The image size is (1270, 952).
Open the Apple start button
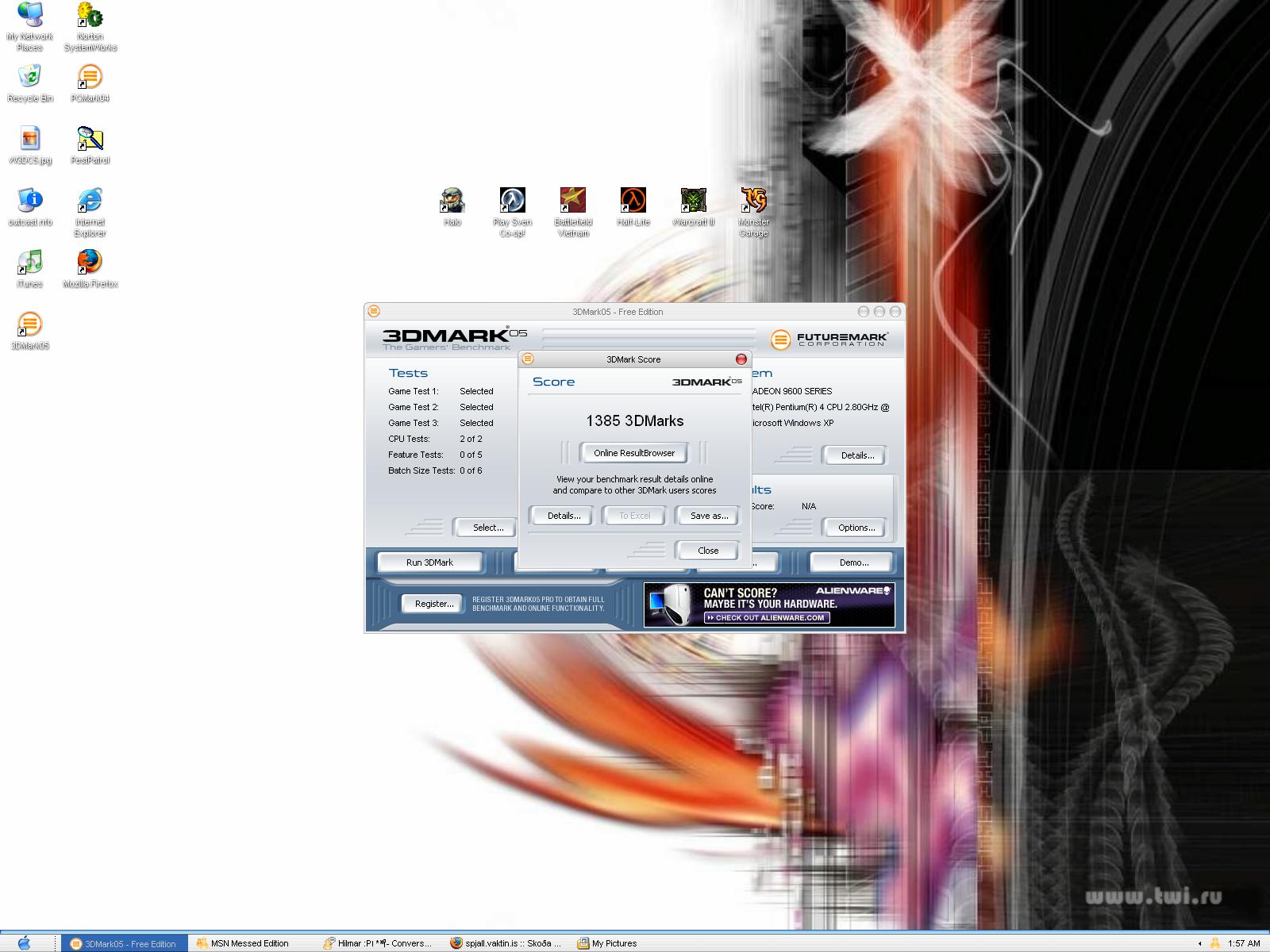click(x=24, y=942)
